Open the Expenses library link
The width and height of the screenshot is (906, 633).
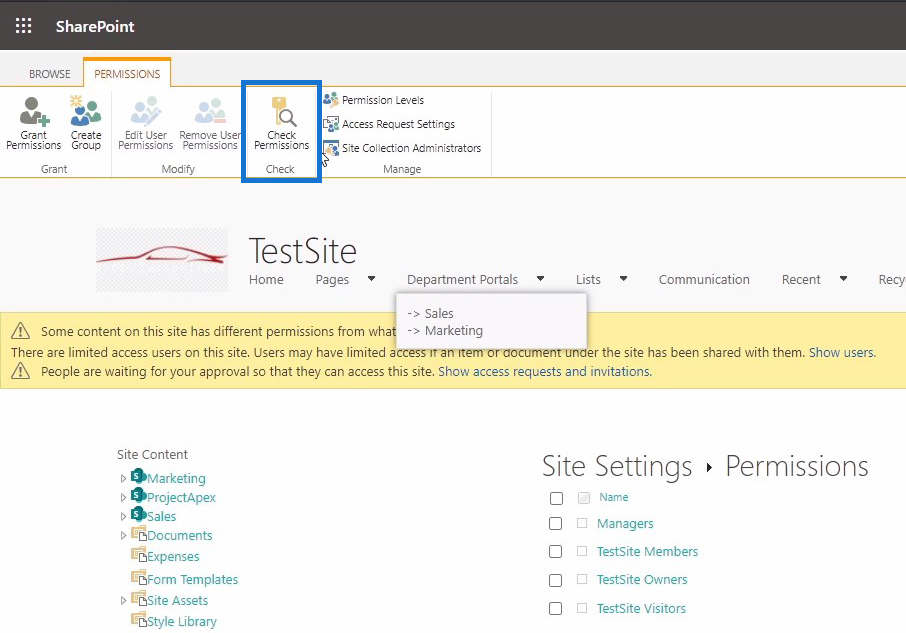pos(173,557)
